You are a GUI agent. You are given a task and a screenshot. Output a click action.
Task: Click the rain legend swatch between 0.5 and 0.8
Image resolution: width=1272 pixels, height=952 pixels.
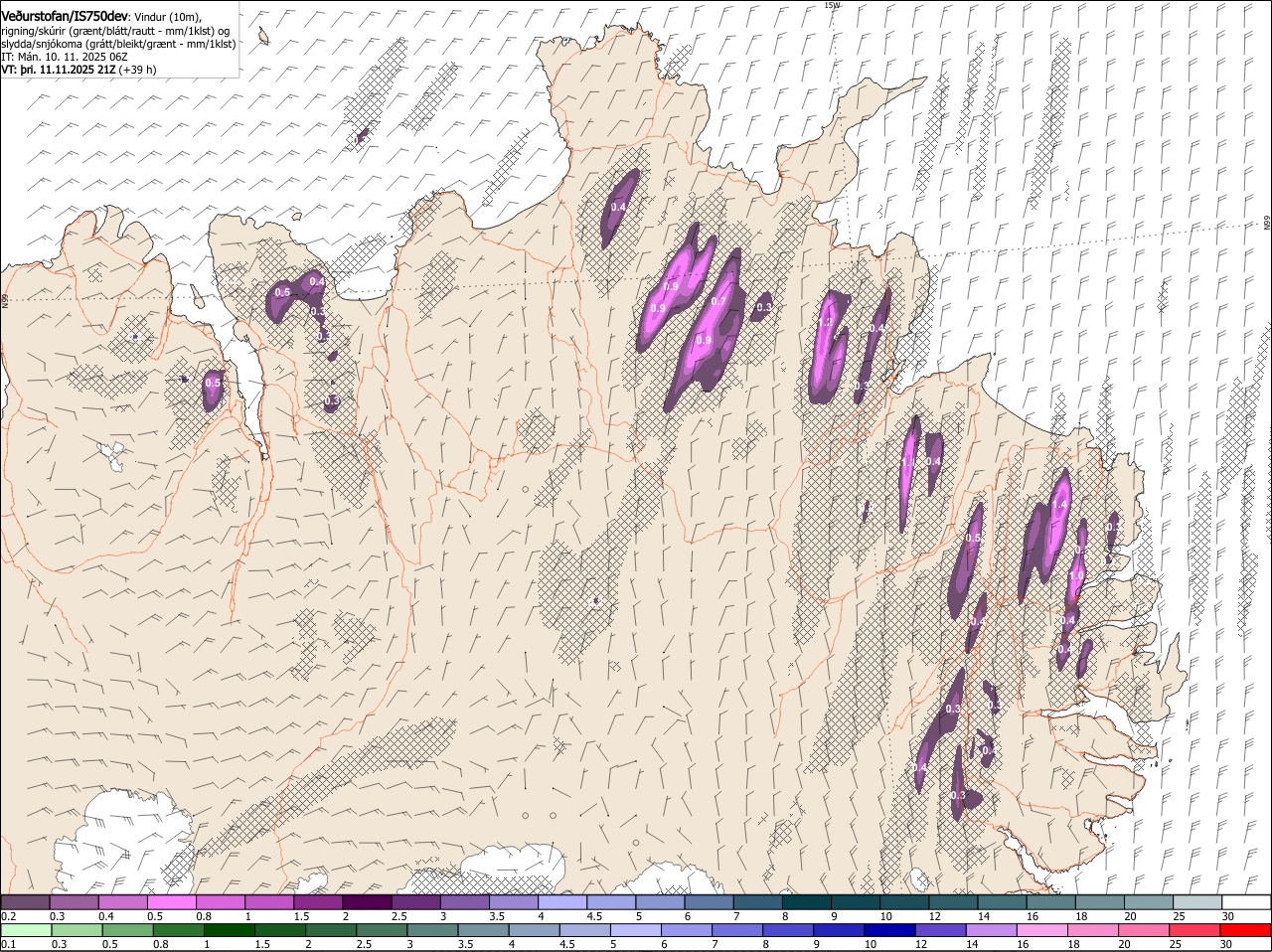127,930
